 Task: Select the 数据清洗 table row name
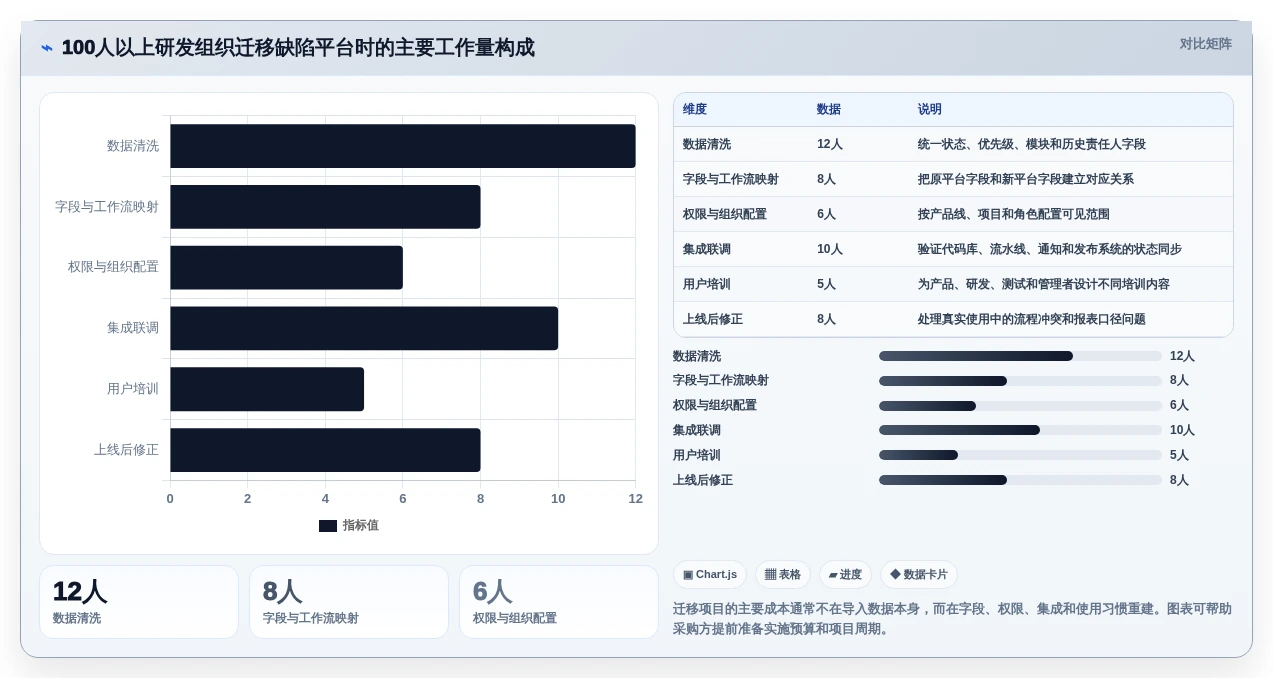[x=707, y=144]
